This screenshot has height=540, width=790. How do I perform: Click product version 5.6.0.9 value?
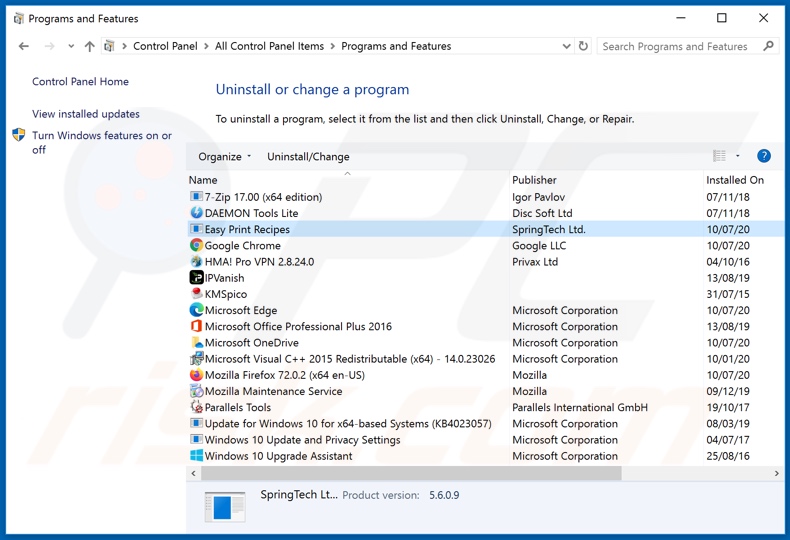tap(444, 495)
